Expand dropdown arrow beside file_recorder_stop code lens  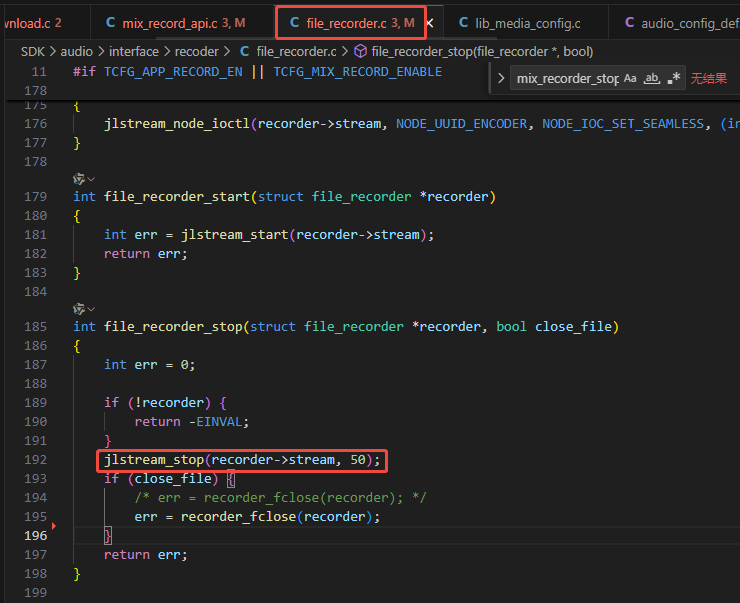(x=91, y=310)
